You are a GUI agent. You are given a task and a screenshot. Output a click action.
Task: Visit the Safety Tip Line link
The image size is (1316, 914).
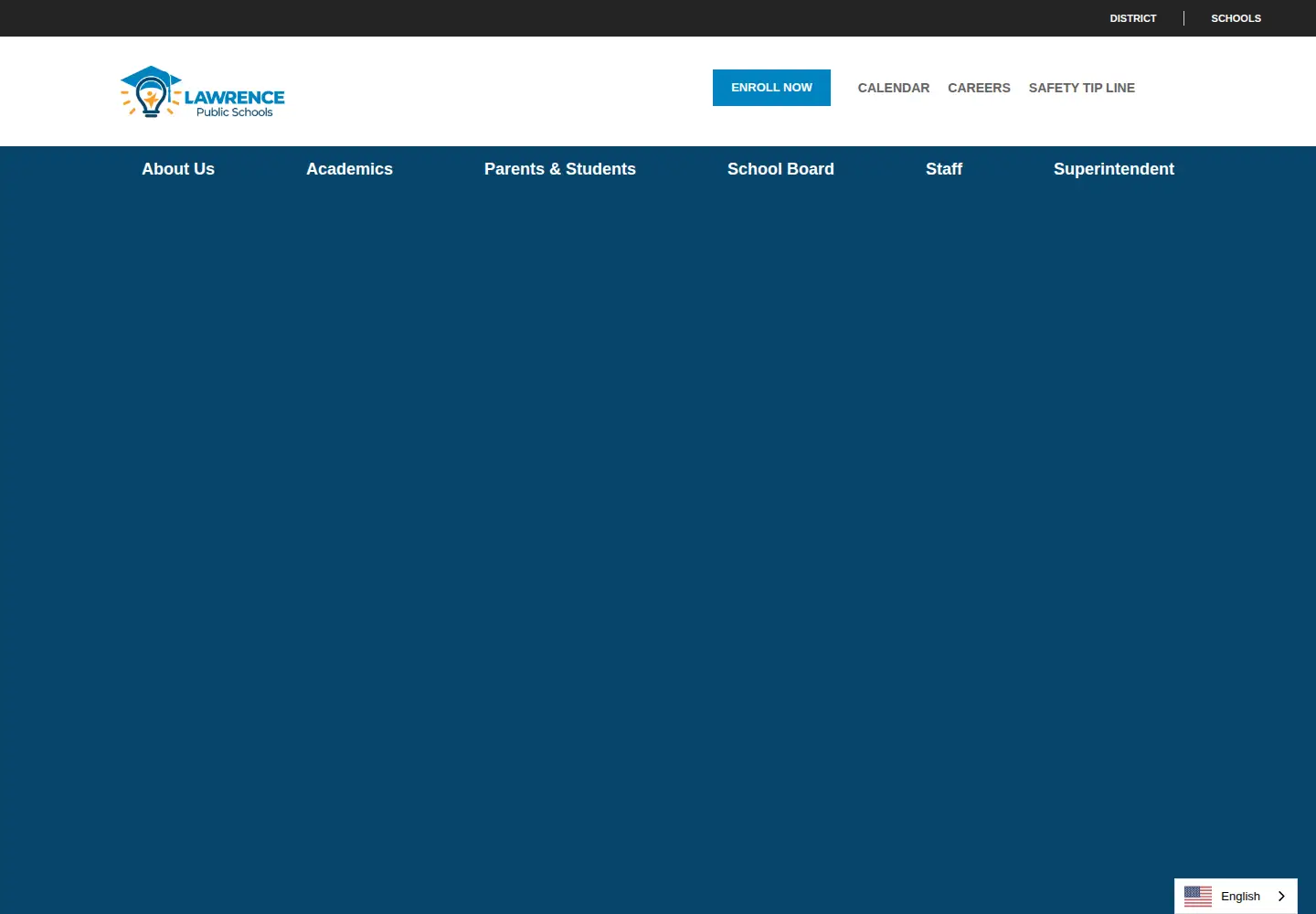pos(1082,88)
